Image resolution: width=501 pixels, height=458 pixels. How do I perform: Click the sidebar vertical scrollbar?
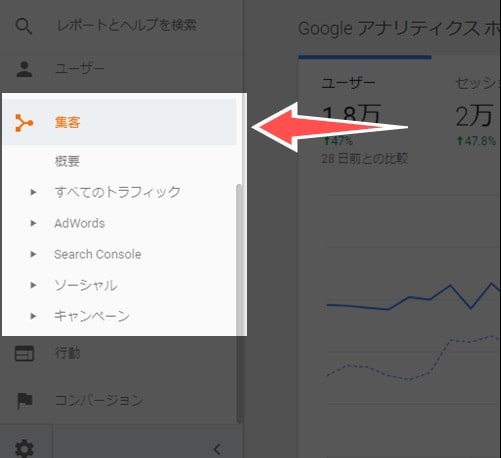click(239, 303)
